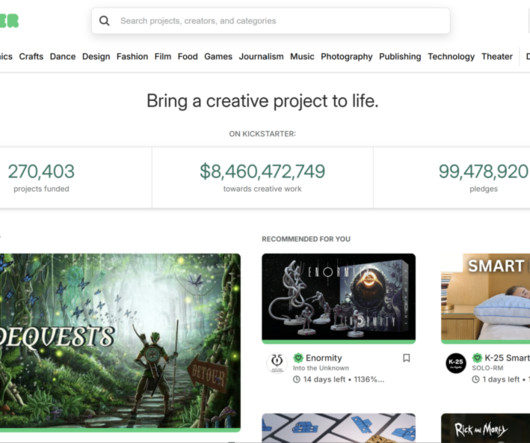
Task: Click the ON KICKSTARTER label
Action: click(262, 134)
